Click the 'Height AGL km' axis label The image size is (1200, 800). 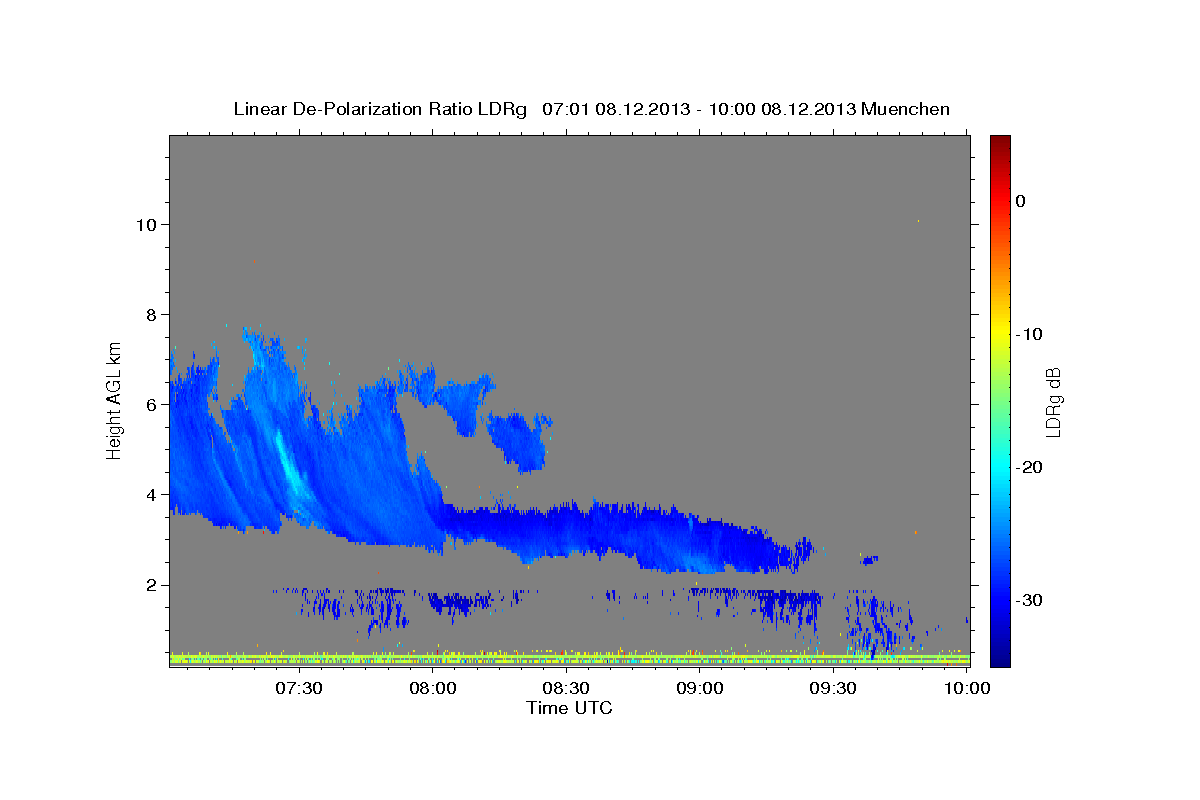[x=115, y=399]
